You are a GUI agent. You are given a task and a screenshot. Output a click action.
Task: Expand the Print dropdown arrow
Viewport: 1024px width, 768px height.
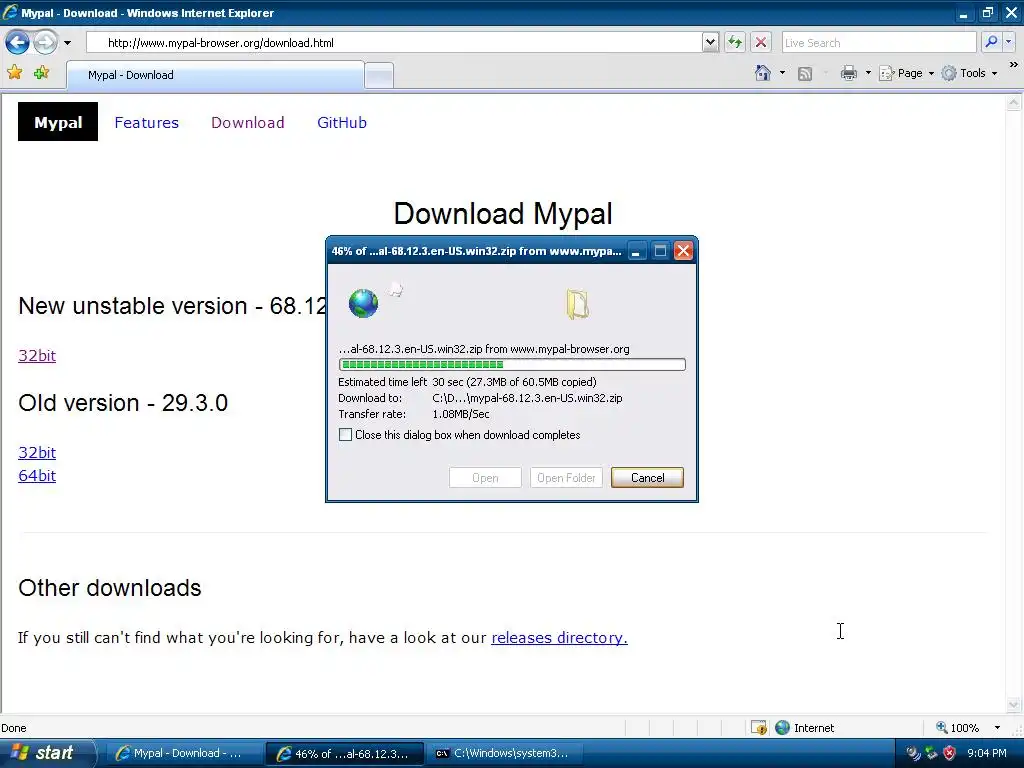coord(868,73)
